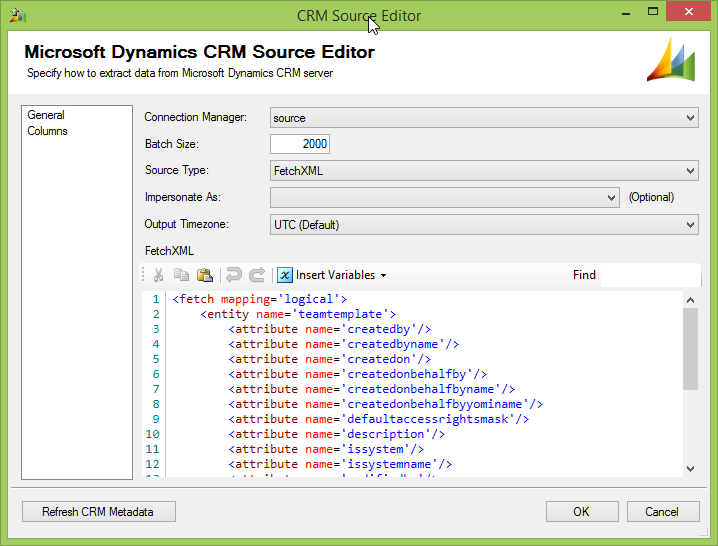Click the Find search field
This screenshot has width=718, height=546.
coord(650,275)
